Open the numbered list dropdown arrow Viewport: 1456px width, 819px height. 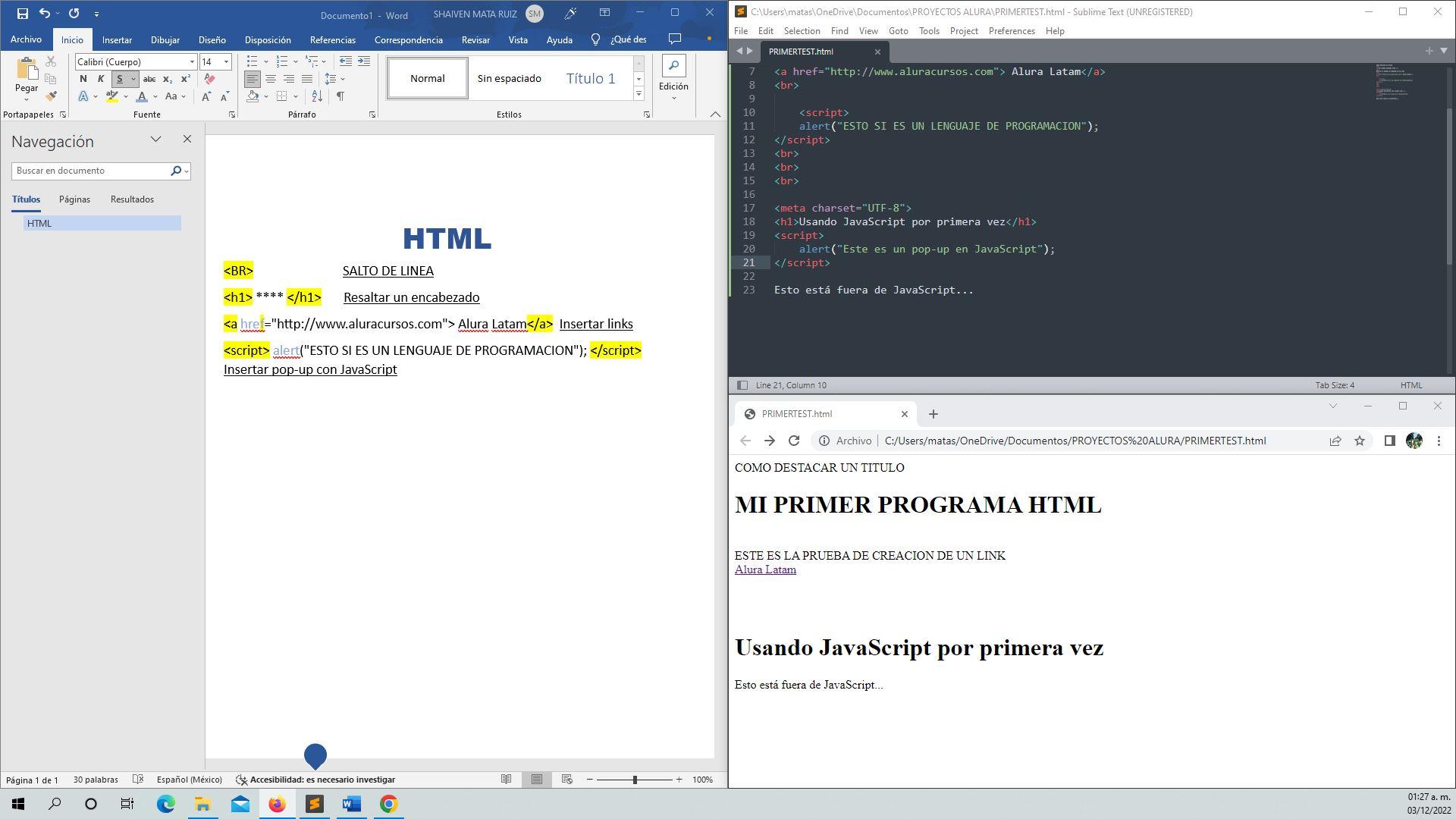click(x=296, y=61)
